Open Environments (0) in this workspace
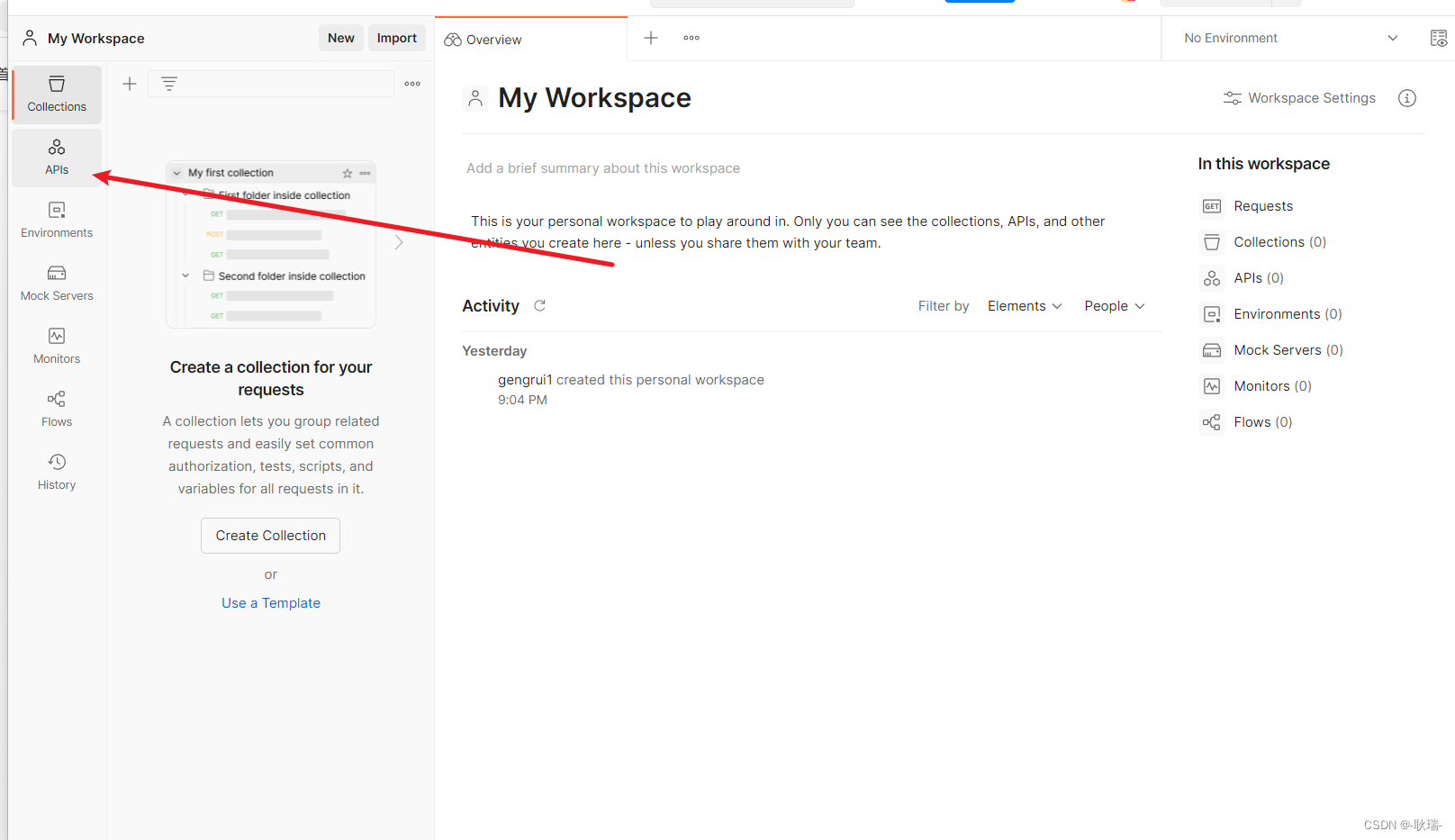Viewport: 1455px width, 840px height. (x=1288, y=314)
